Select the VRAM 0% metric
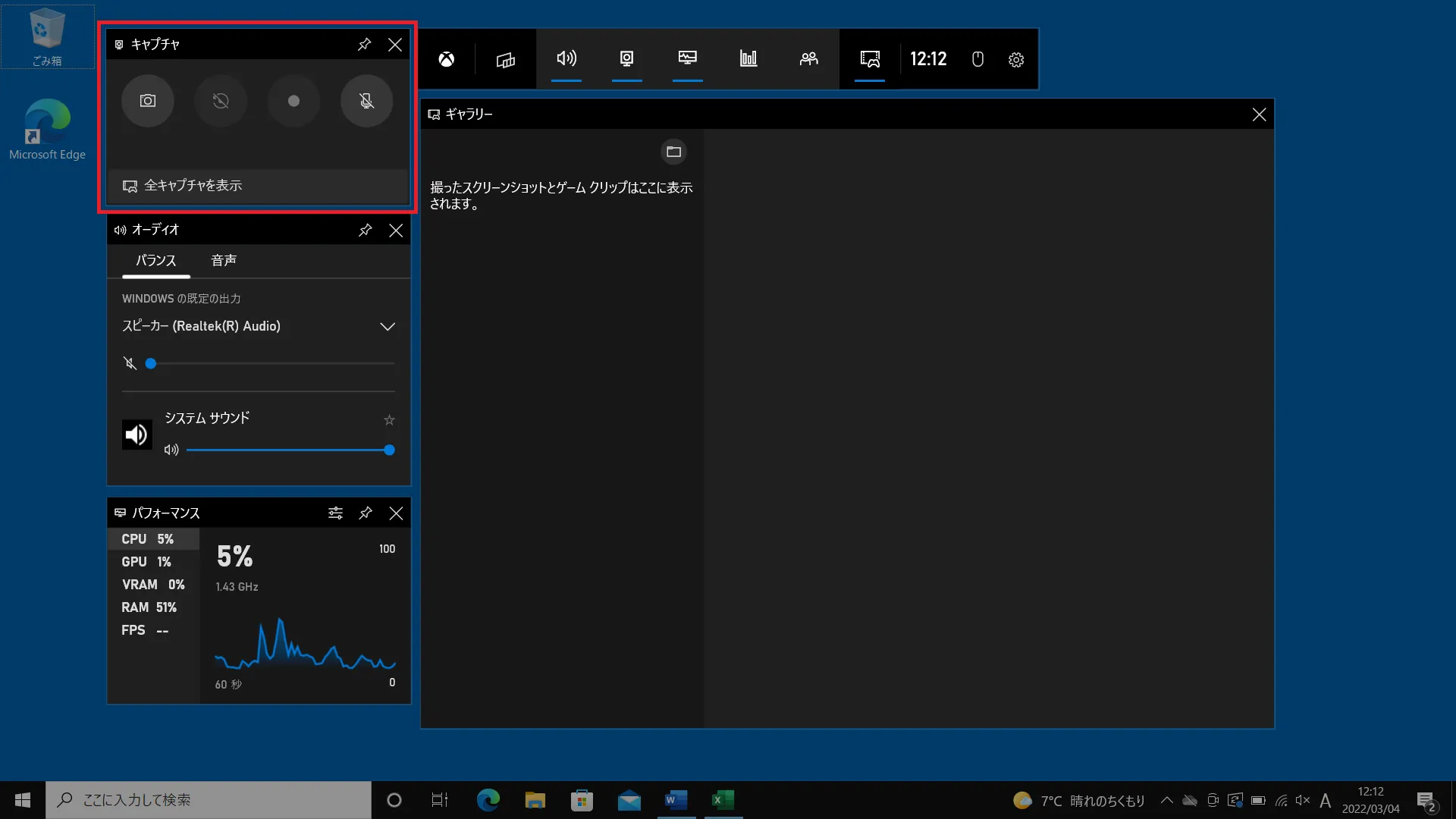The width and height of the screenshot is (1456, 819). [x=154, y=585]
